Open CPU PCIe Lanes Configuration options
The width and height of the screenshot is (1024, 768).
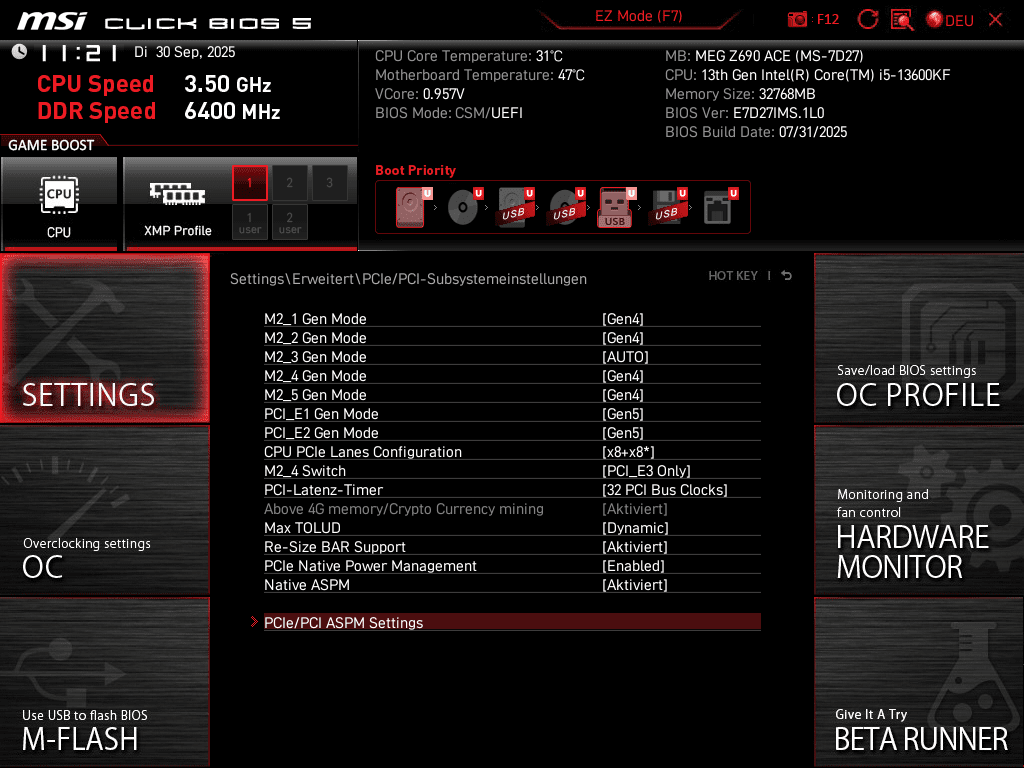[512, 451]
